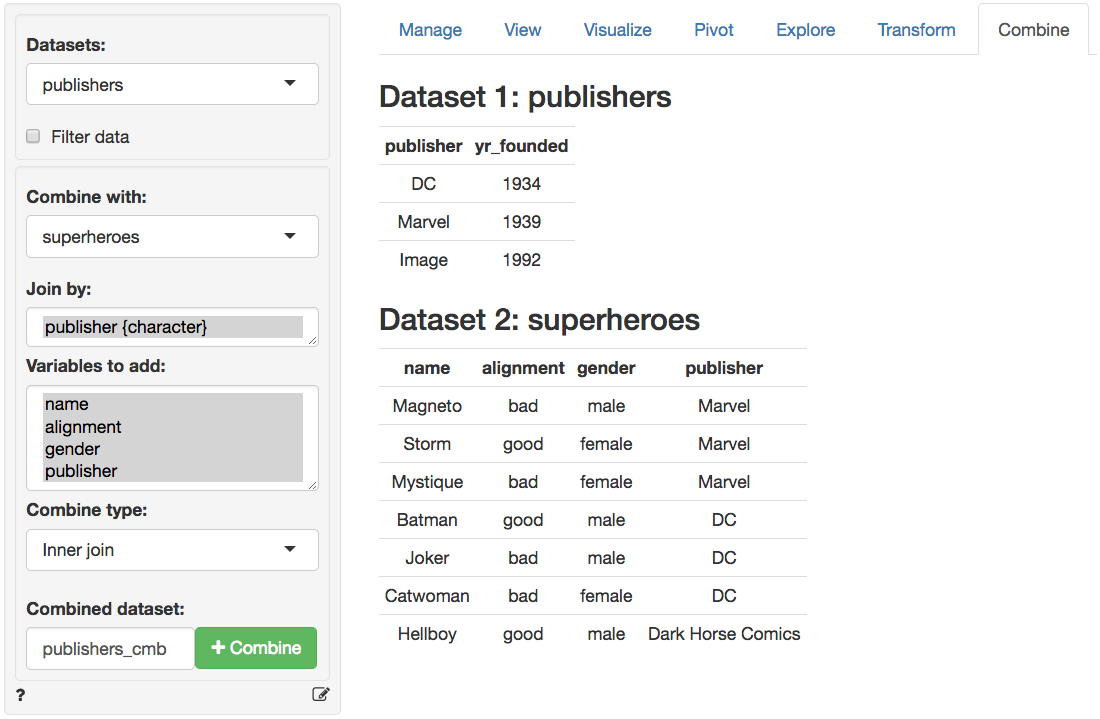Screen dimensions: 1100x719
Task: Click the edit report pencil icon
Action: click(320, 694)
